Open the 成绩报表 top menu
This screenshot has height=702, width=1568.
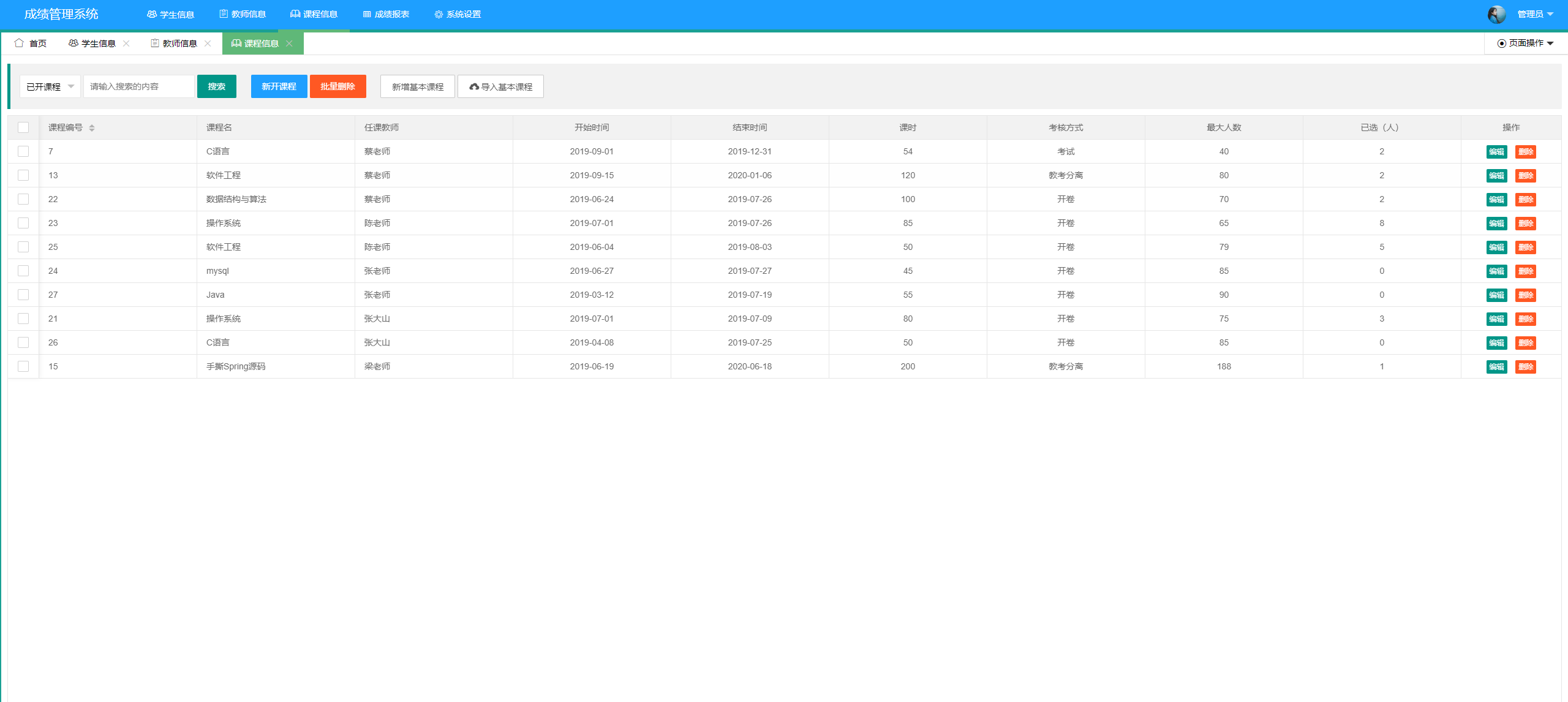(x=386, y=14)
